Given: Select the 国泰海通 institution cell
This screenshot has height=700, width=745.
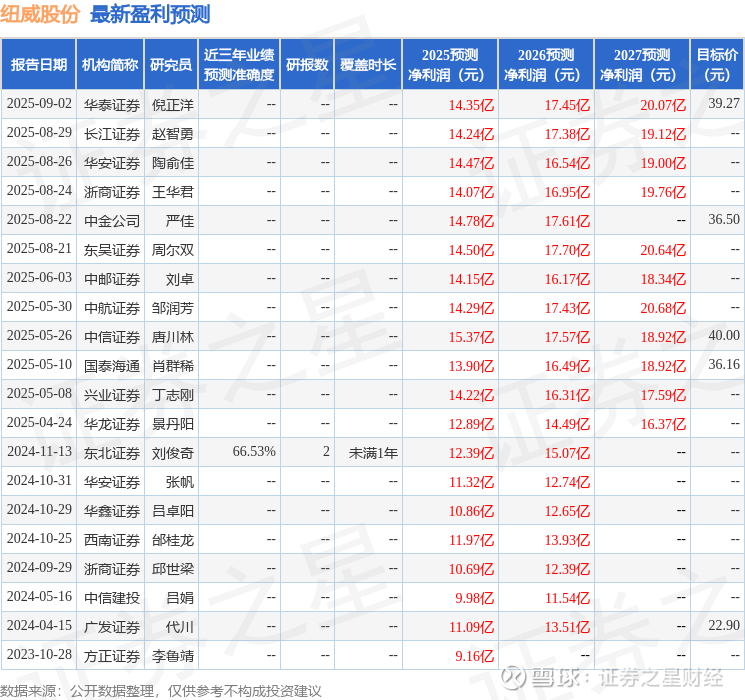Looking at the screenshot, I should click(112, 366).
